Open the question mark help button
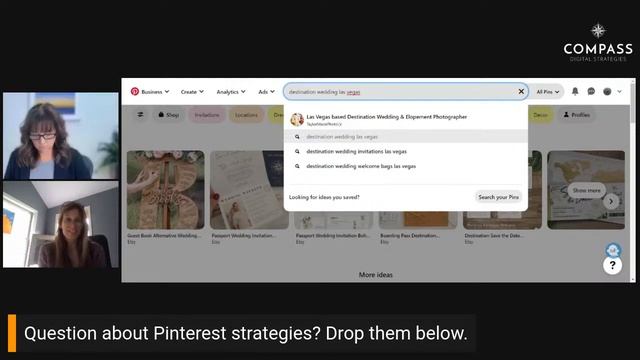 [x=612, y=265]
